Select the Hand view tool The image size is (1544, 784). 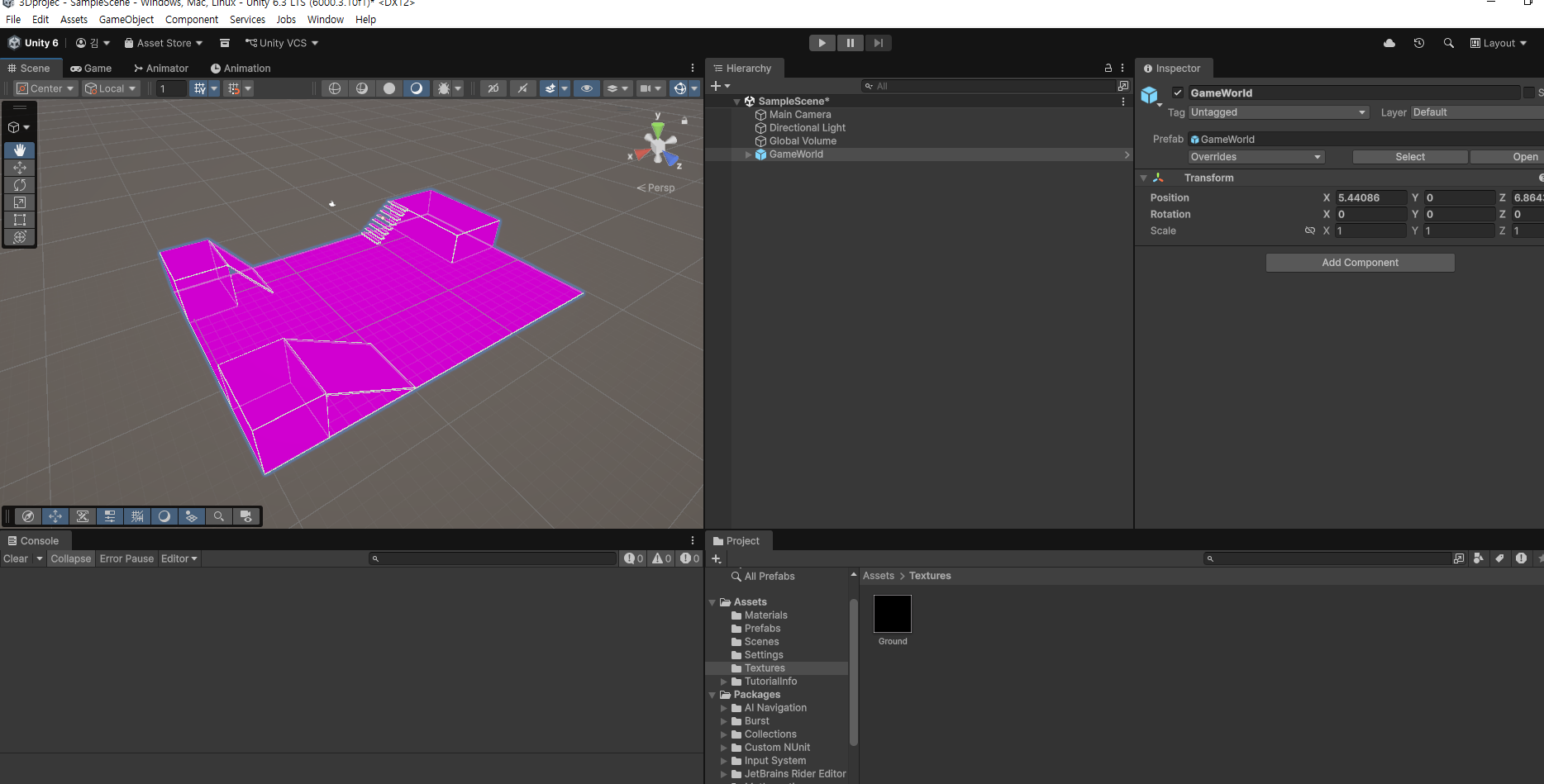tap(20, 150)
